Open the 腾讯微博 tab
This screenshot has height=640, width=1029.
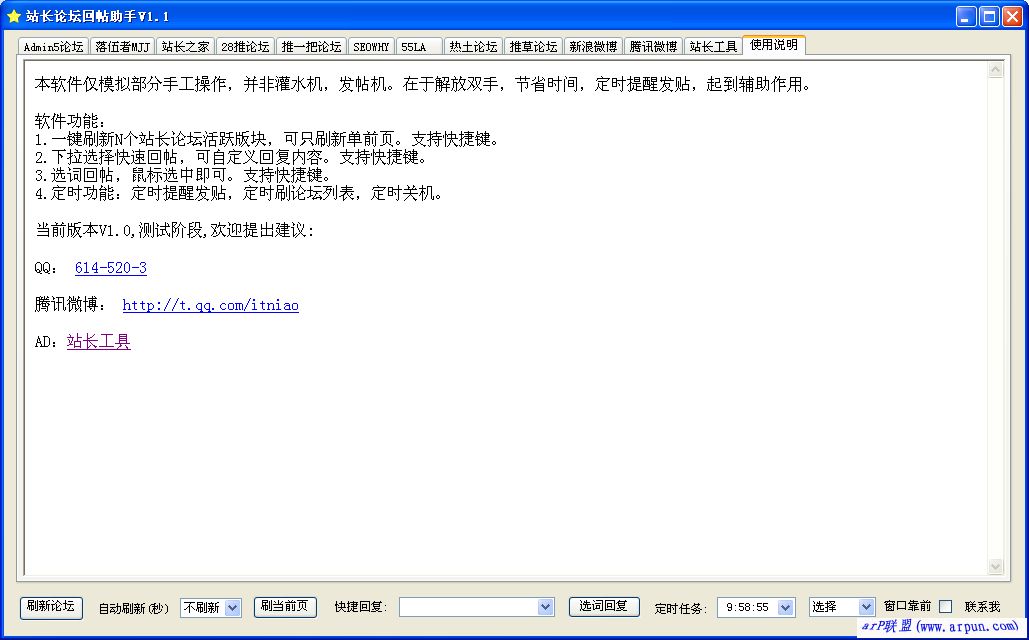(653, 45)
